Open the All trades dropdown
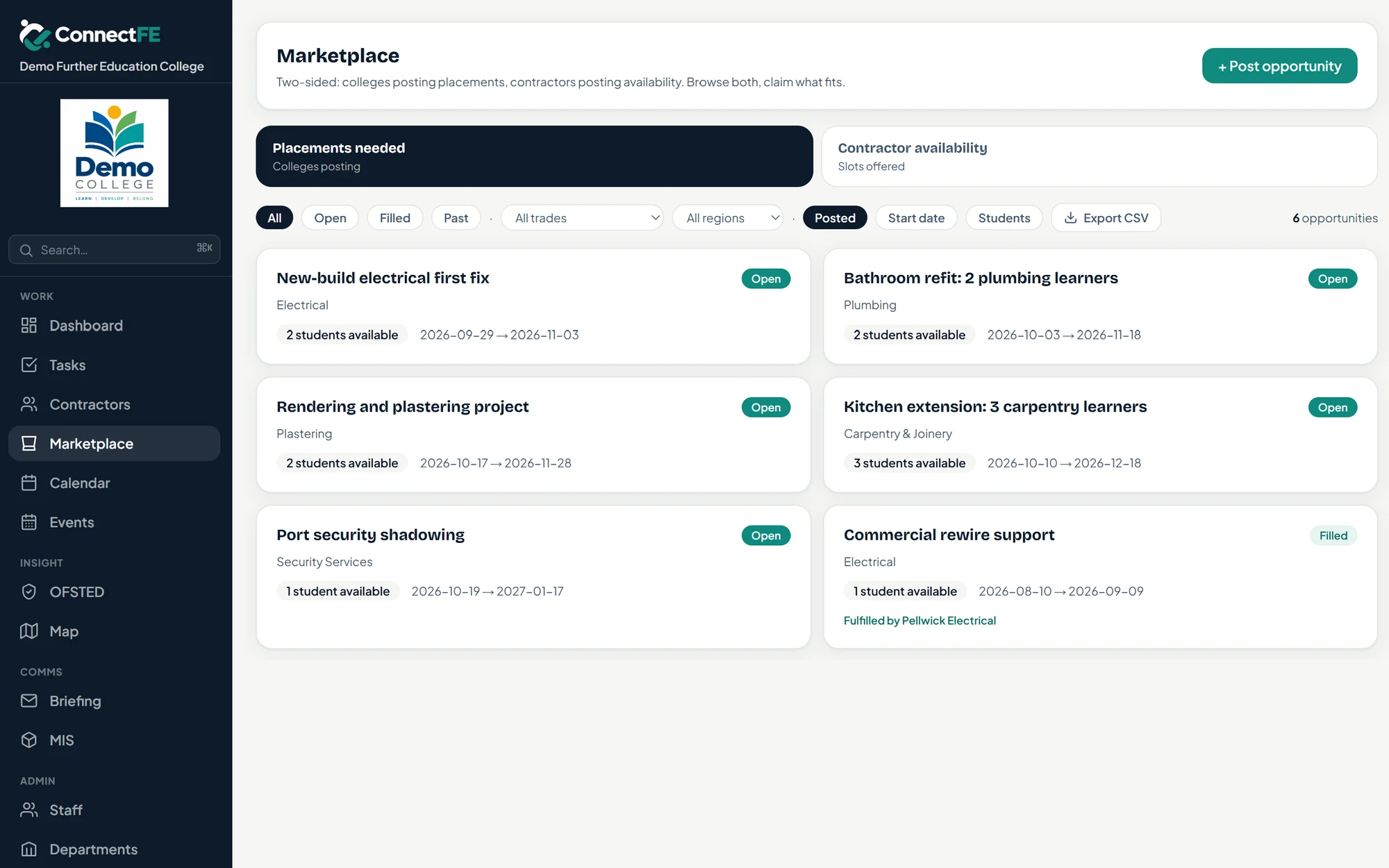The height and width of the screenshot is (868, 1389). coord(582,218)
